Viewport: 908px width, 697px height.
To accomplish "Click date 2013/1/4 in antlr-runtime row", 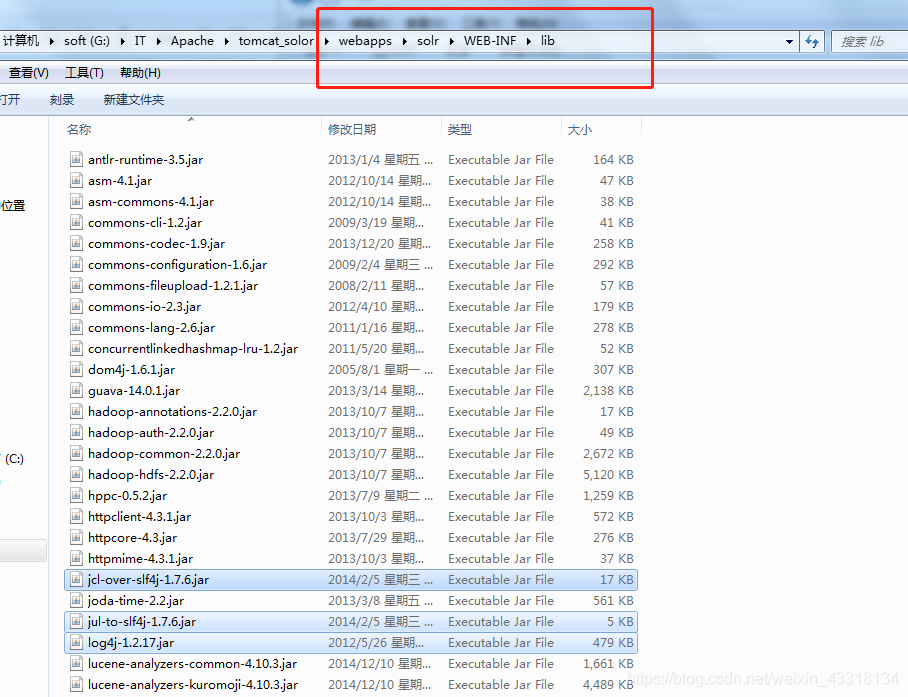I will point(380,159).
